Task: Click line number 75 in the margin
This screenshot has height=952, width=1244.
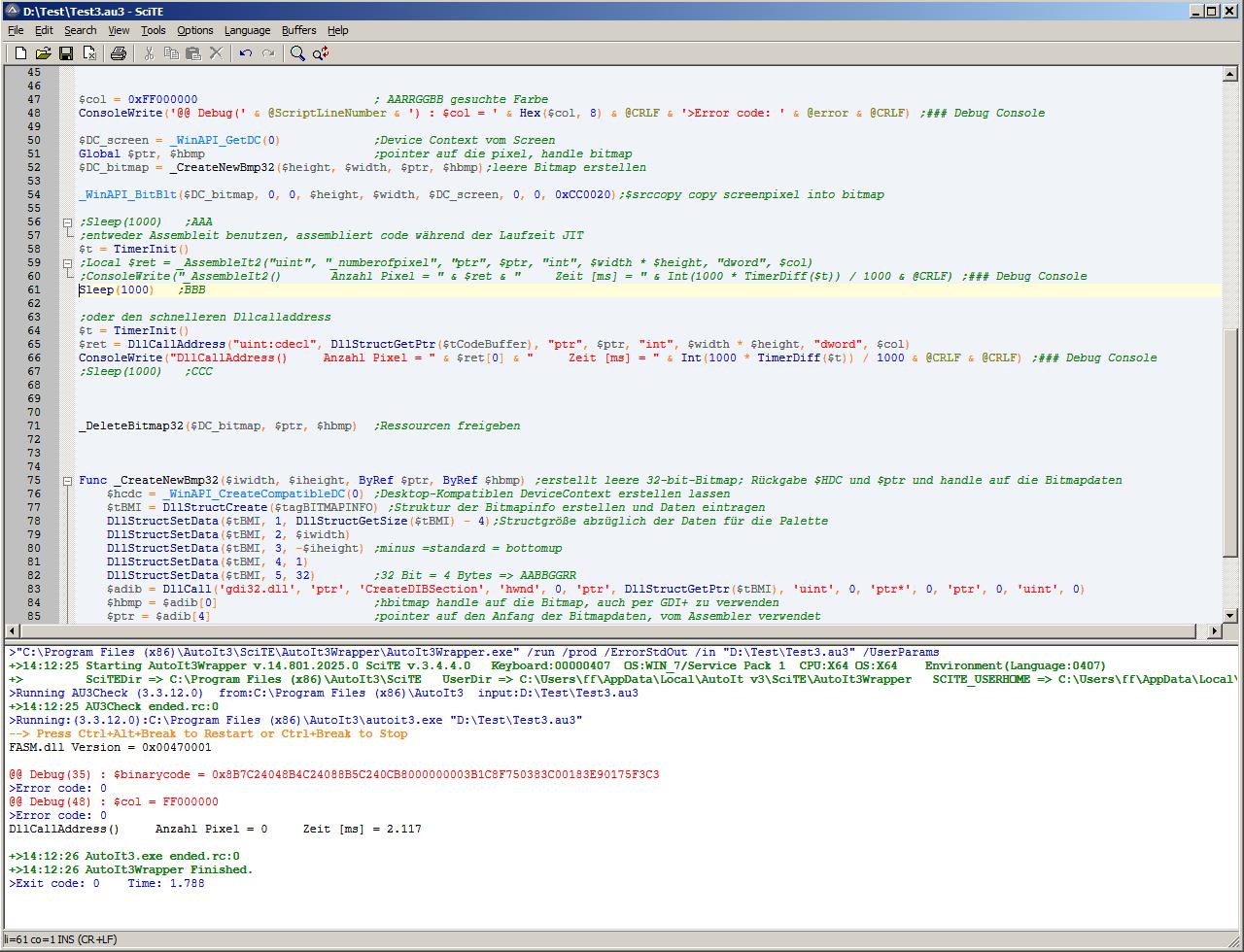Action: [x=34, y=481]
